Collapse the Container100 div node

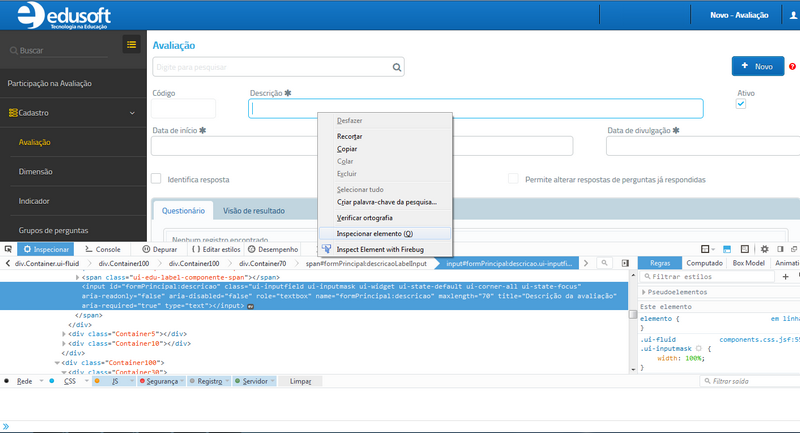coord(57,363)
